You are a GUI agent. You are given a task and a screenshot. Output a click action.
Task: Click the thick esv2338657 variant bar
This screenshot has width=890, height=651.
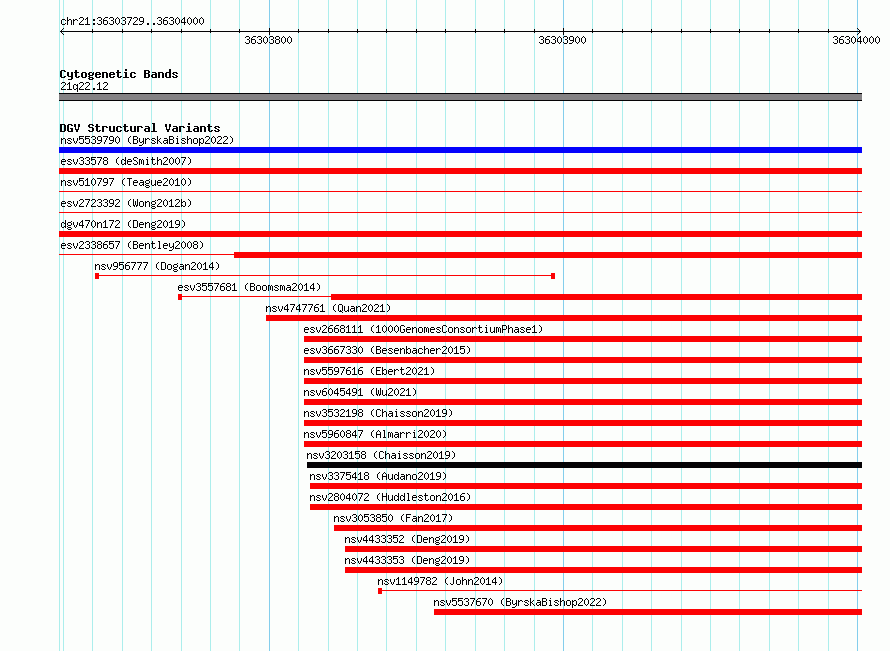[548, 255]
